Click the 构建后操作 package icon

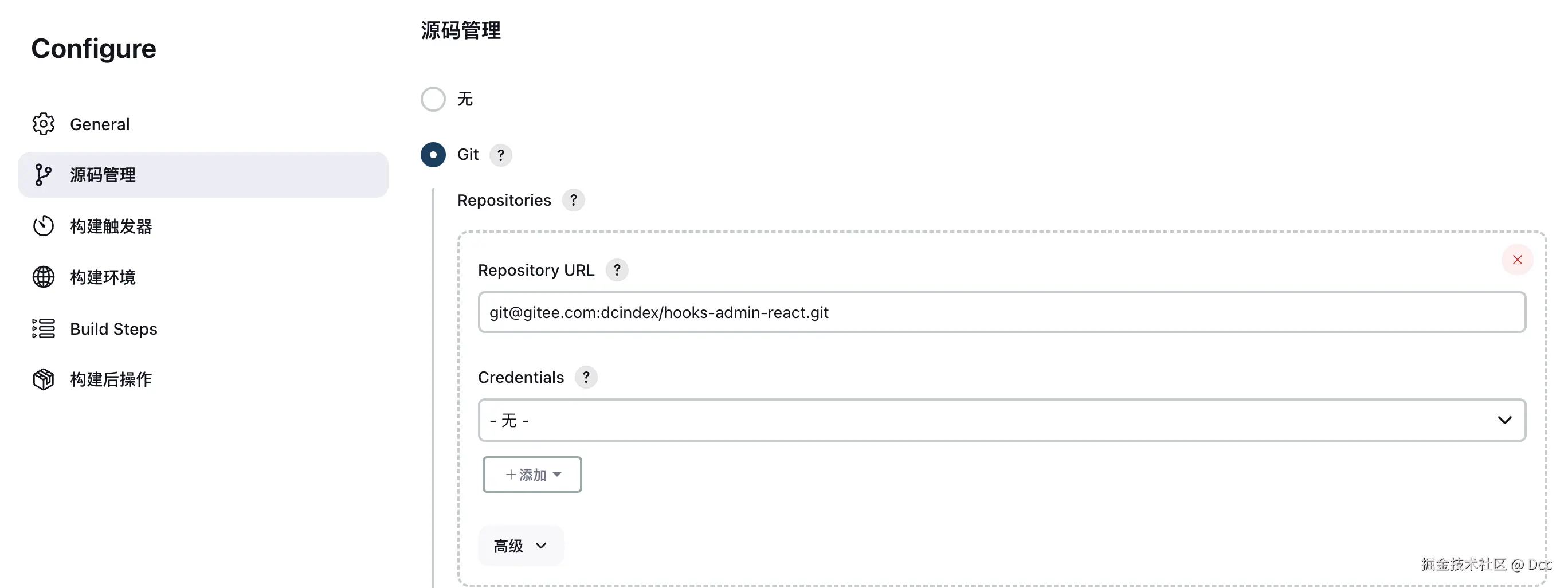pyautogui.click(x=43, y=379)
